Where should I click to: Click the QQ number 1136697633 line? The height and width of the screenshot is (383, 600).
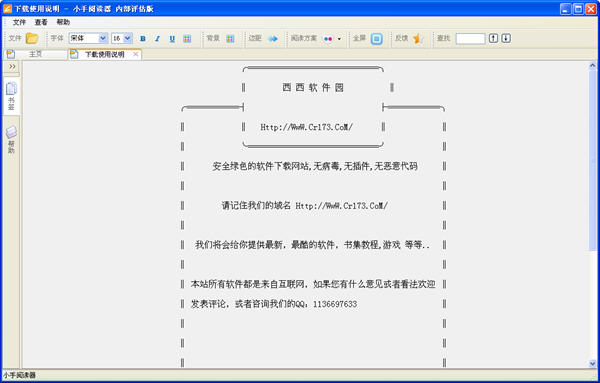(274, 304)
